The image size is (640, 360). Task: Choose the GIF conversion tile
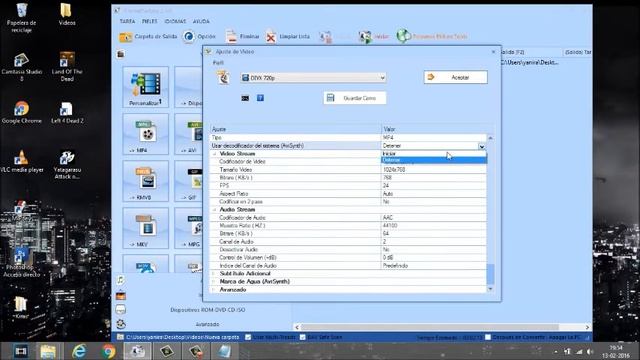coord(189,181)
